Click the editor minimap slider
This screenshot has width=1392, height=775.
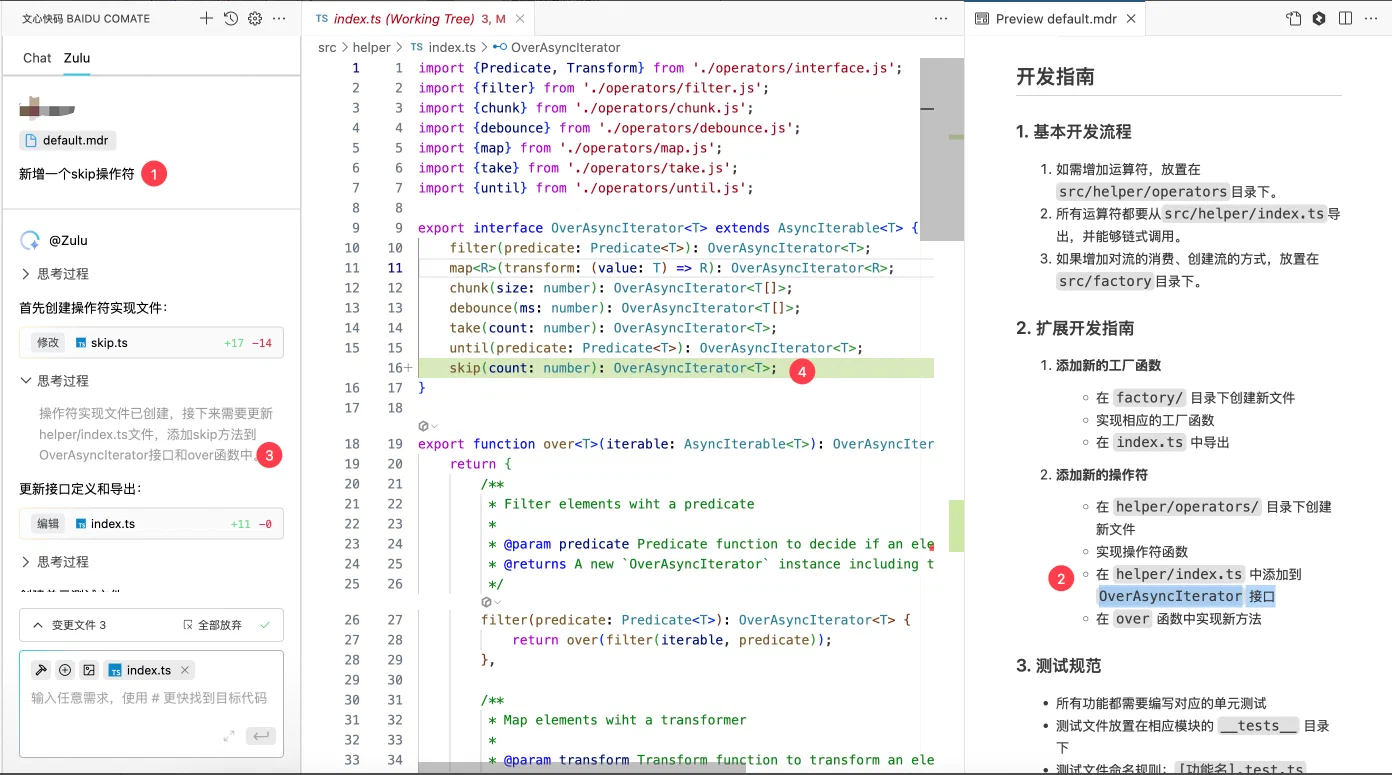pyautogui.click(x=942, y=150)
